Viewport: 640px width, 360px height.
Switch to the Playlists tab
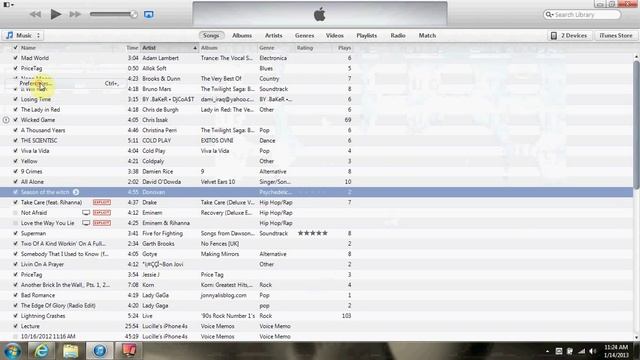[367, 36]
